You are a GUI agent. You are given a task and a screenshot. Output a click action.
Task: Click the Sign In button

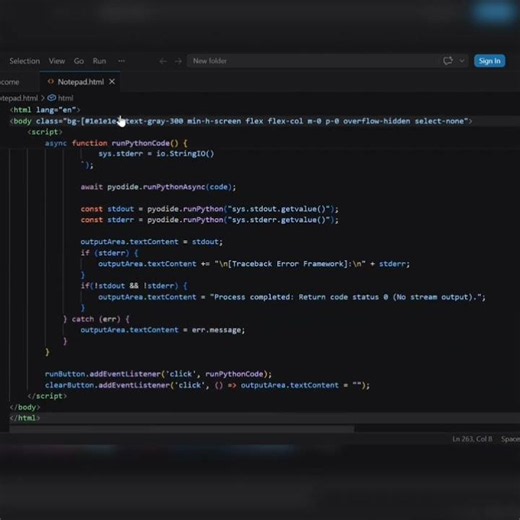tap(489, 61)
